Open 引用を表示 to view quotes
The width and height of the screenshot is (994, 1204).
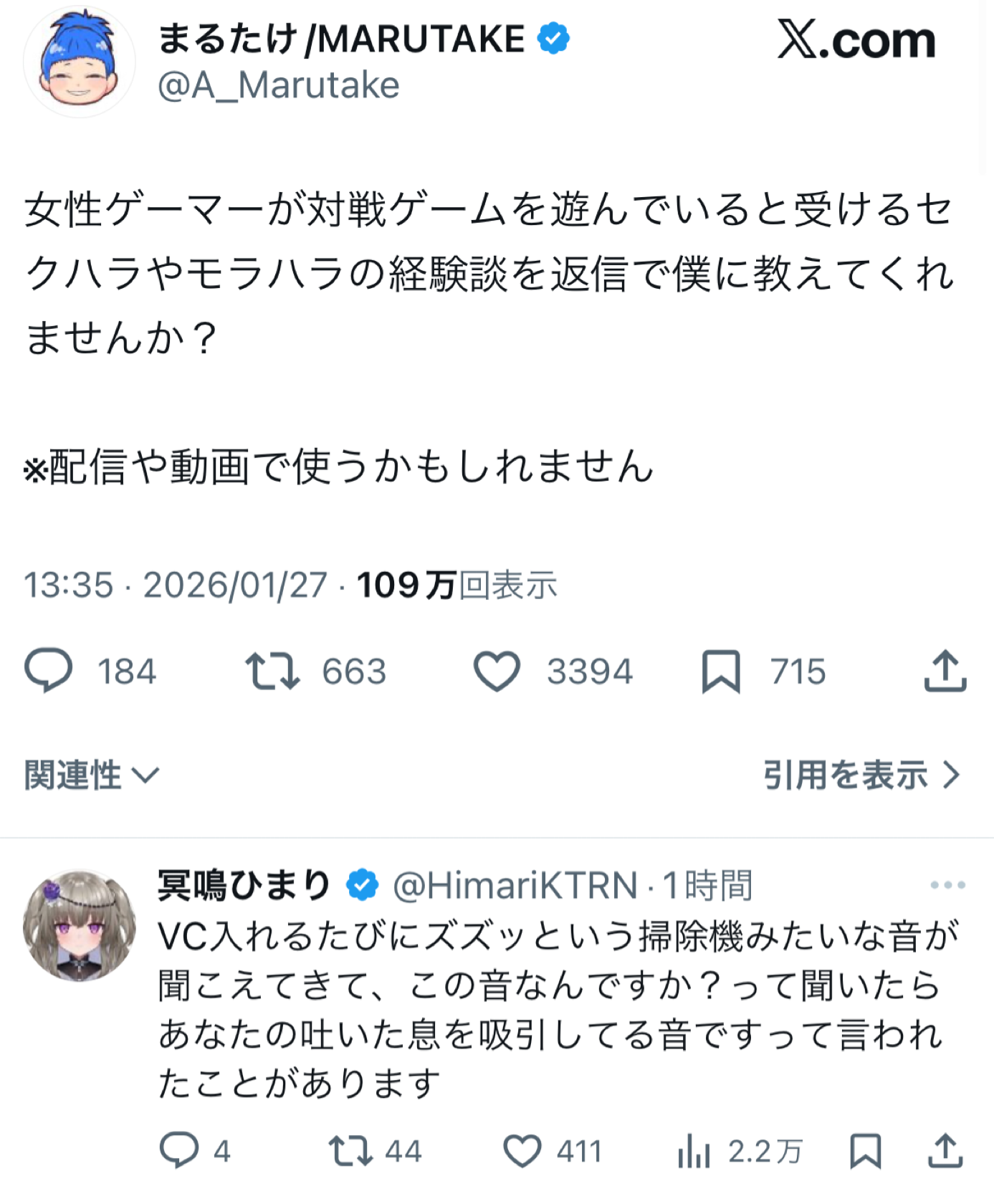[x=861, y=775]
